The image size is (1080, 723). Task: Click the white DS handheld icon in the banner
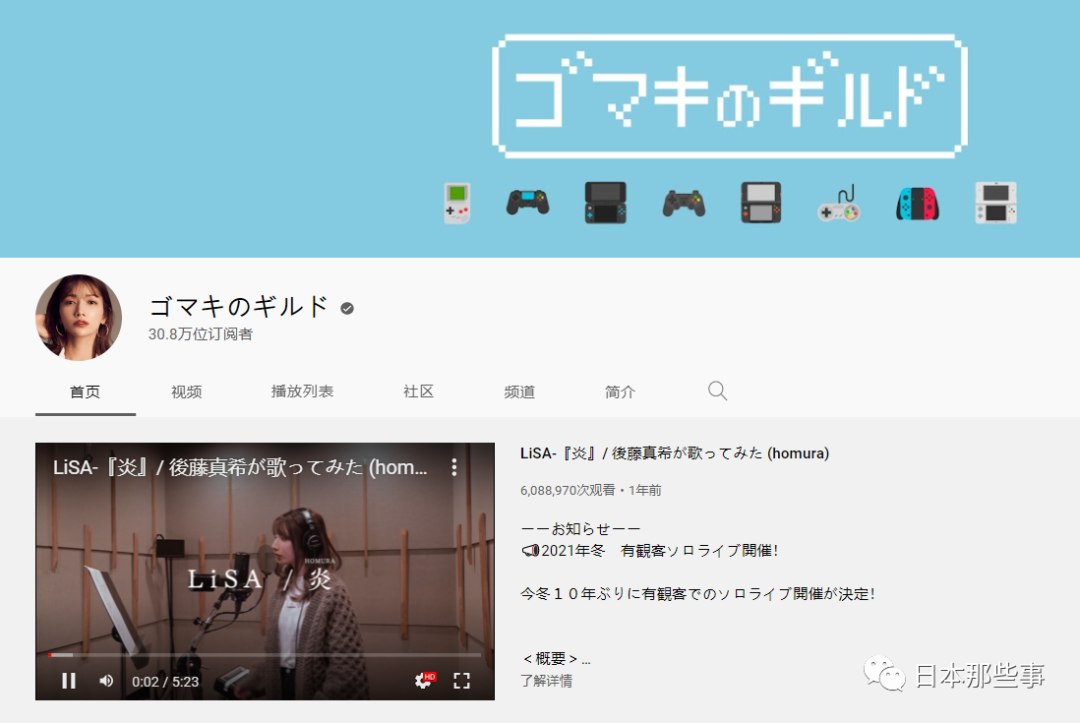[996, 202]
